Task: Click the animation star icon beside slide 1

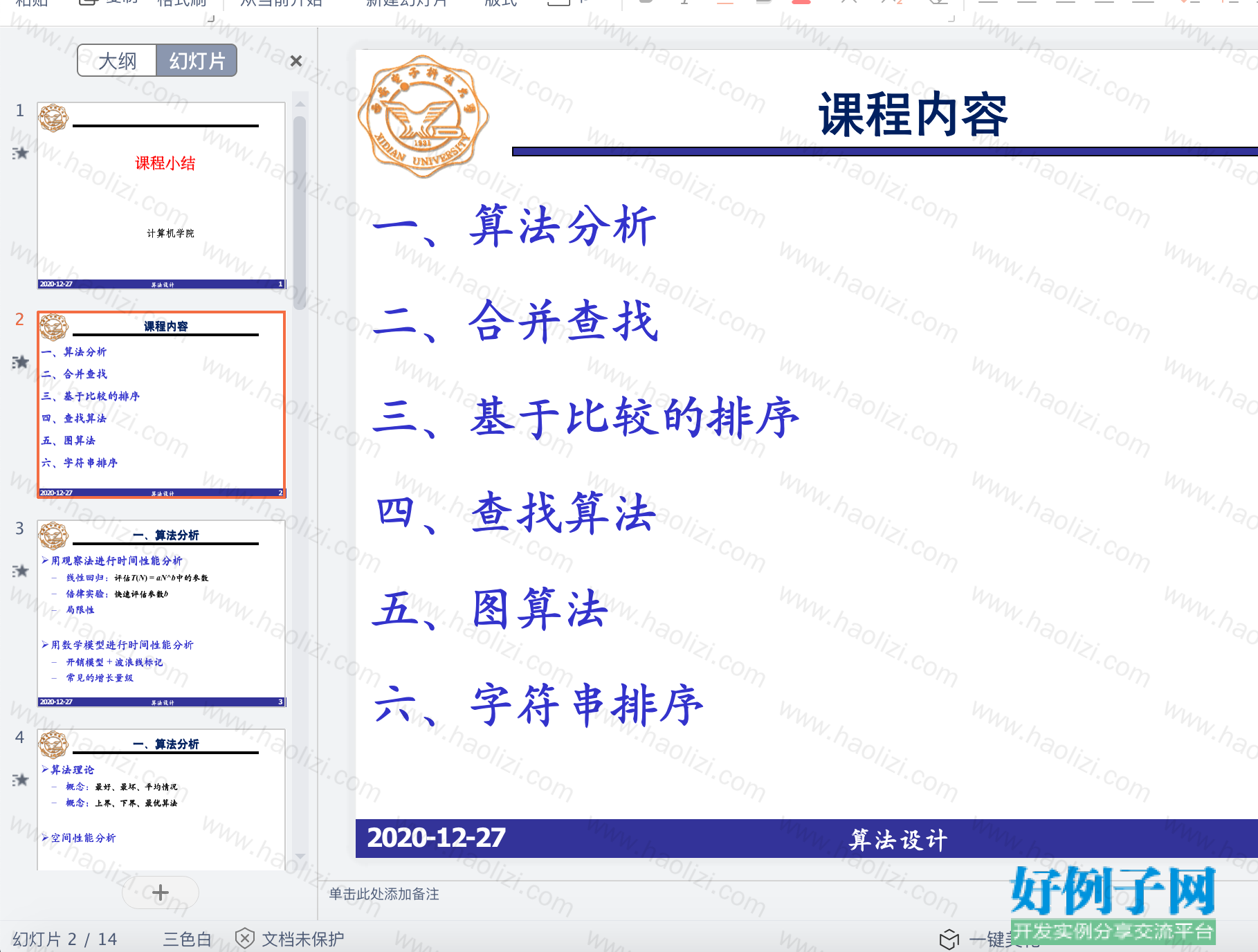Action: coord(21,153)
